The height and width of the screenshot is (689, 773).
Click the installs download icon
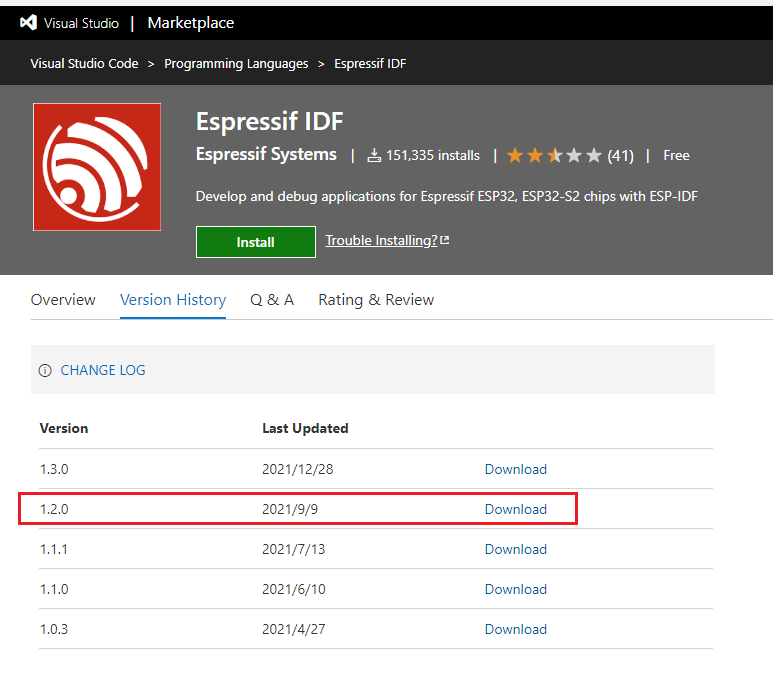pos(374,155)
